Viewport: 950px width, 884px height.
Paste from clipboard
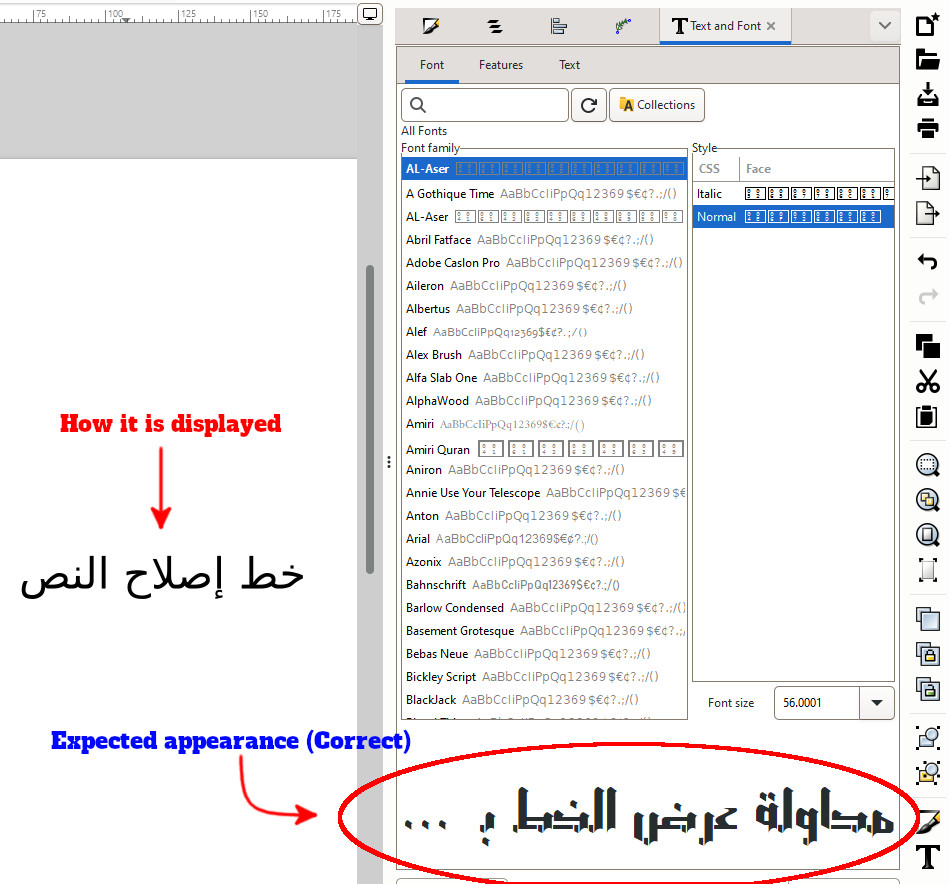[928, 416]
